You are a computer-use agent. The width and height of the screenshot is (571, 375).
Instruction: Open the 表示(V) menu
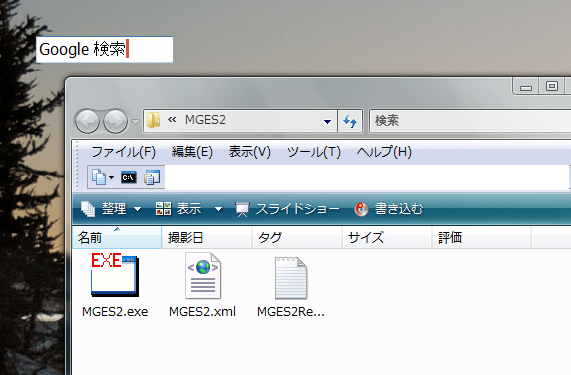[249, 152]
